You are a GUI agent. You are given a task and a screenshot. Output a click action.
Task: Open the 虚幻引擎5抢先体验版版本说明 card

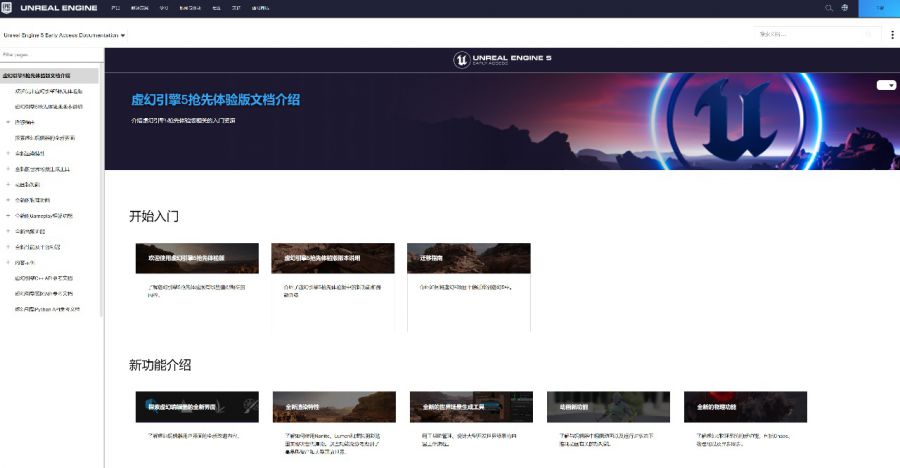pyautogui.click(x=333, y=287)
